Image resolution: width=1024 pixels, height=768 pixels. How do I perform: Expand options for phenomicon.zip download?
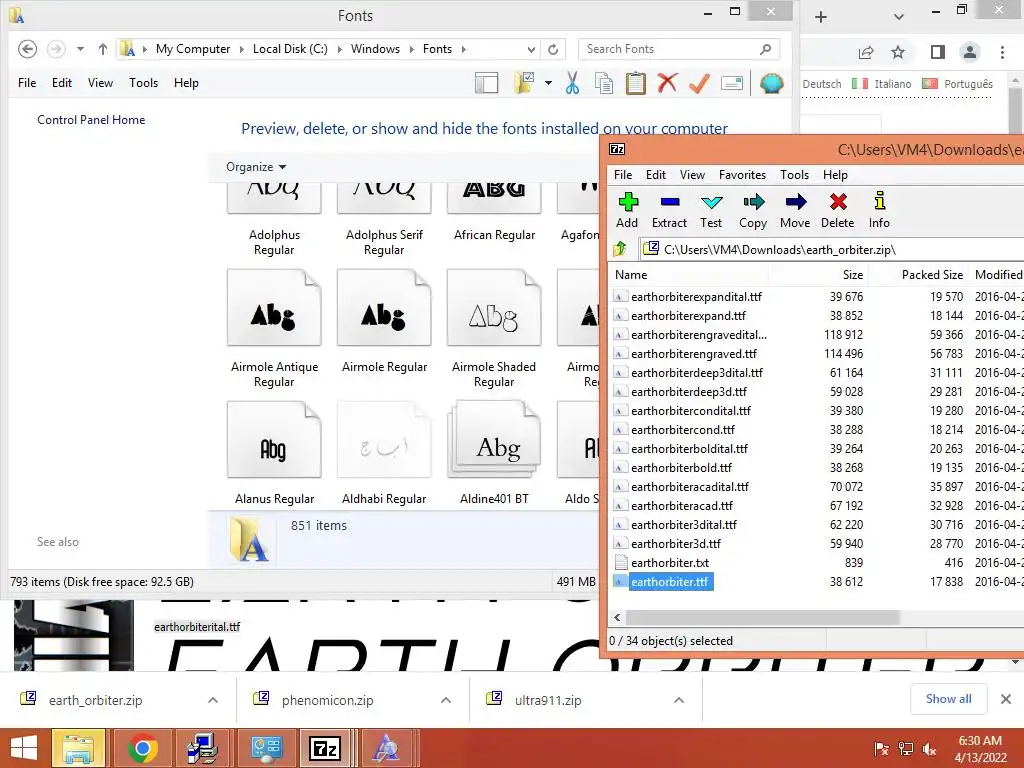[x=446, y=700]
